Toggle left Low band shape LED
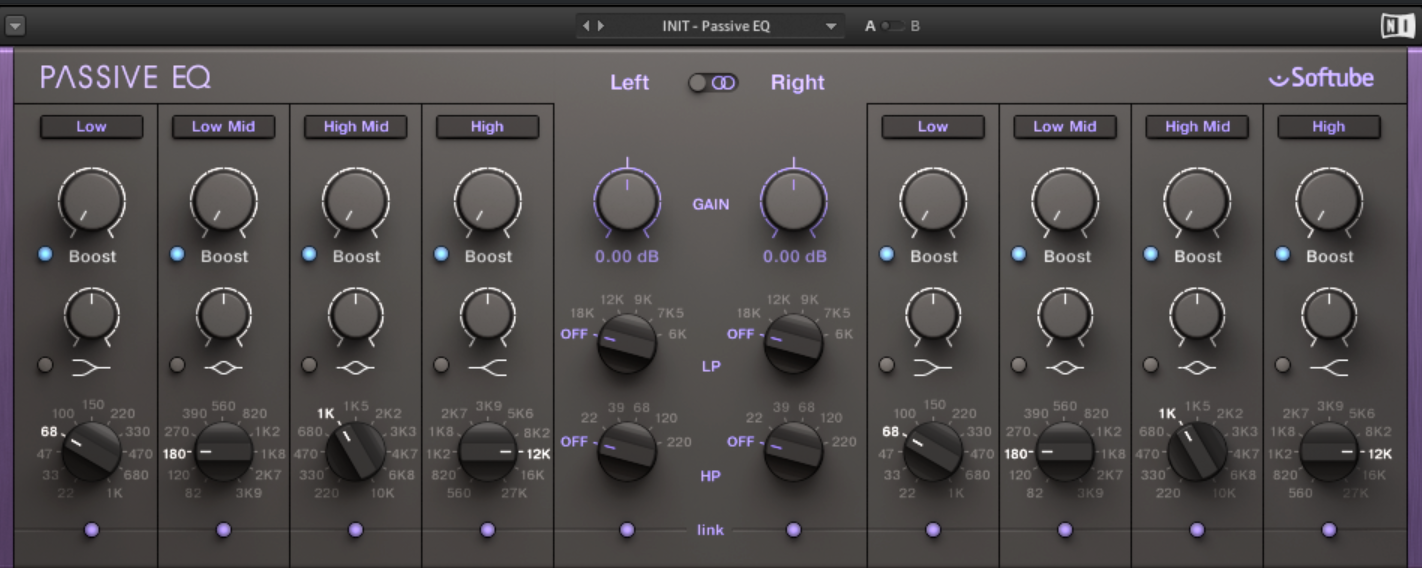This screenshot has width=1422, height=568. (x=45, y=365)
